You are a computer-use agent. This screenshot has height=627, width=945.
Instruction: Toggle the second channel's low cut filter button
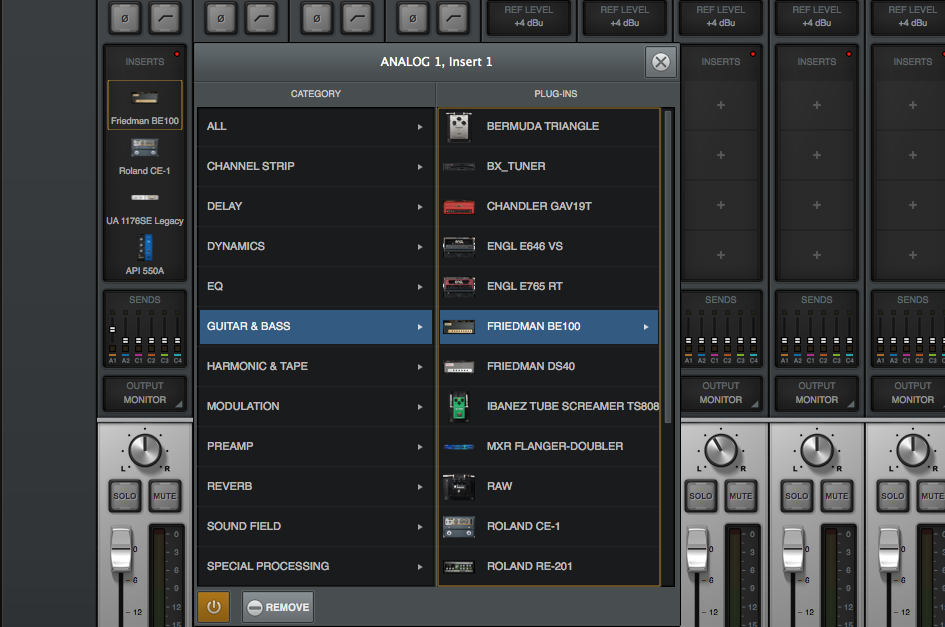261,19
